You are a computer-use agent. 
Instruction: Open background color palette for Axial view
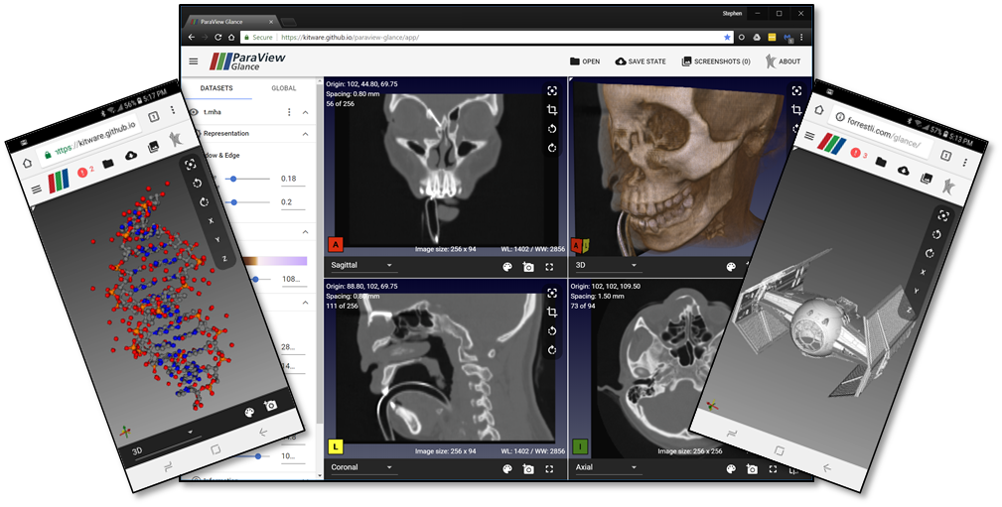click(731, 469)
